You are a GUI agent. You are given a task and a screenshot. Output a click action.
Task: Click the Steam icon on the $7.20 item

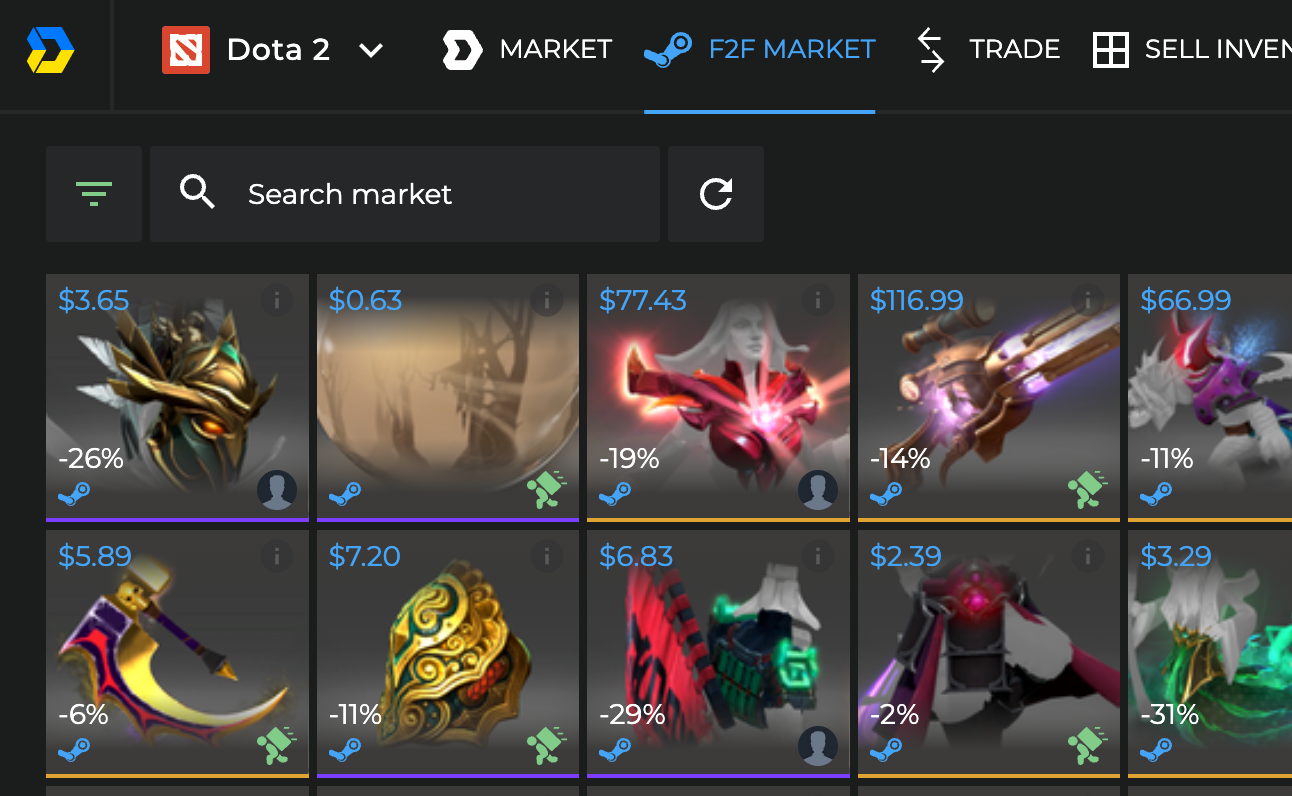point(345,747)
